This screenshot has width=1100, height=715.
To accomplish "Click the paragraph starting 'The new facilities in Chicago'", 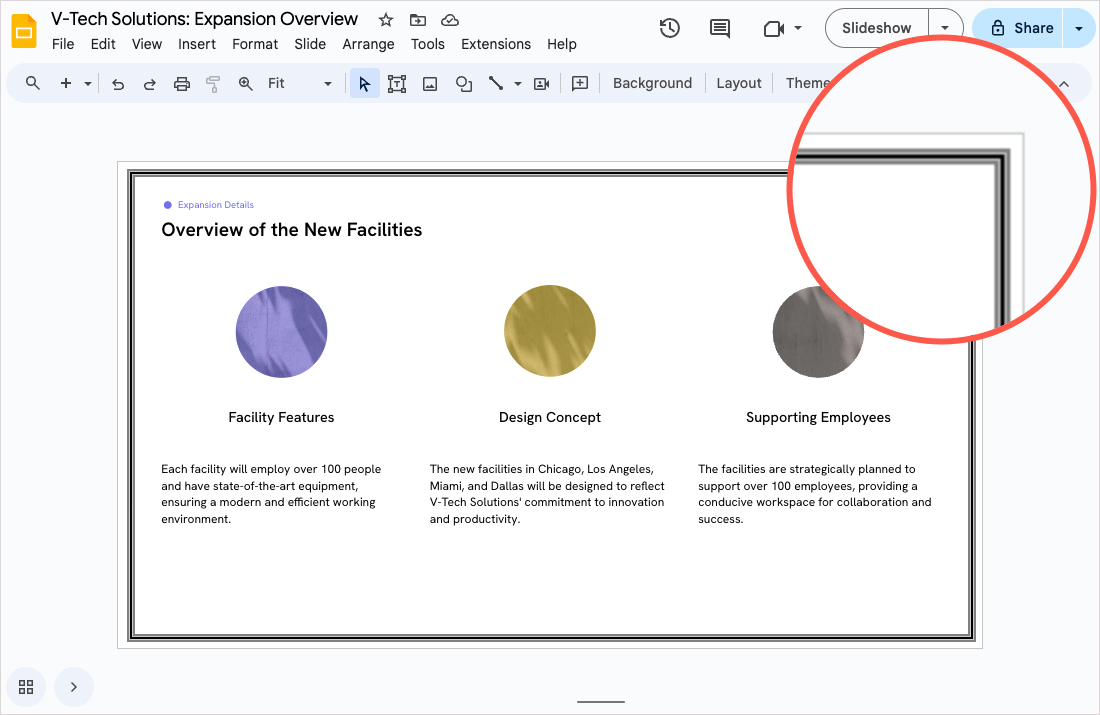I will [547, 494].
